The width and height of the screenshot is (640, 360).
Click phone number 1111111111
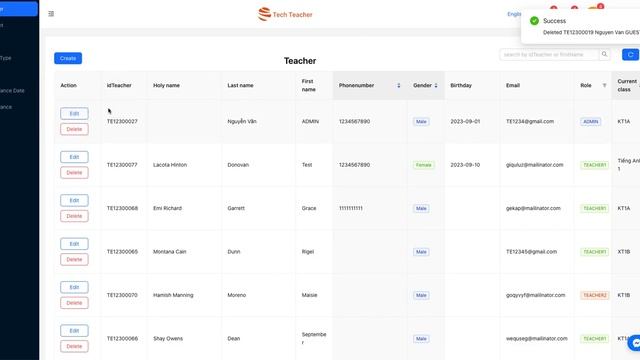[351, 208]
